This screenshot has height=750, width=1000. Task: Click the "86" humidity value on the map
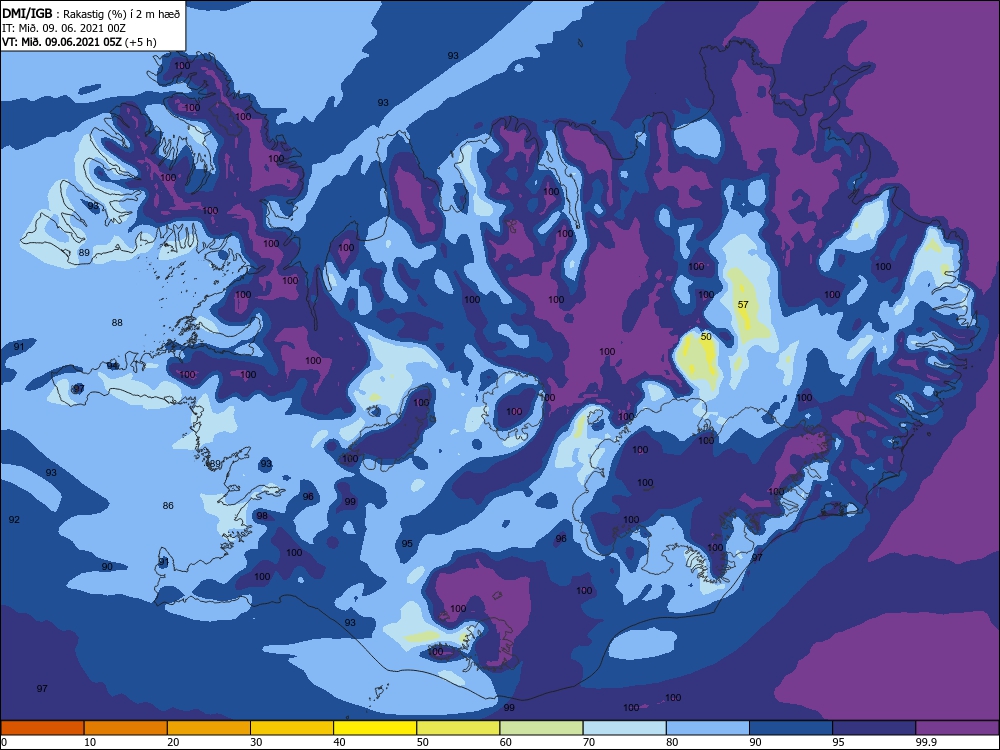pyautogui.click(x=168, y=505)
